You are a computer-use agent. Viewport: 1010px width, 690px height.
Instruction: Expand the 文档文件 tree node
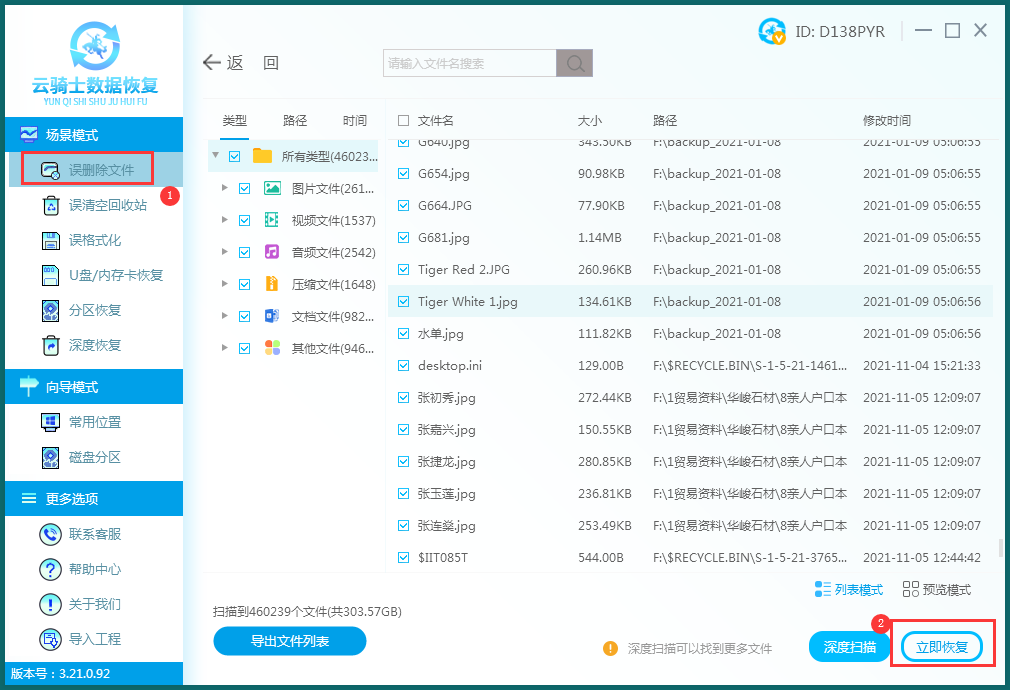(224, 315)
